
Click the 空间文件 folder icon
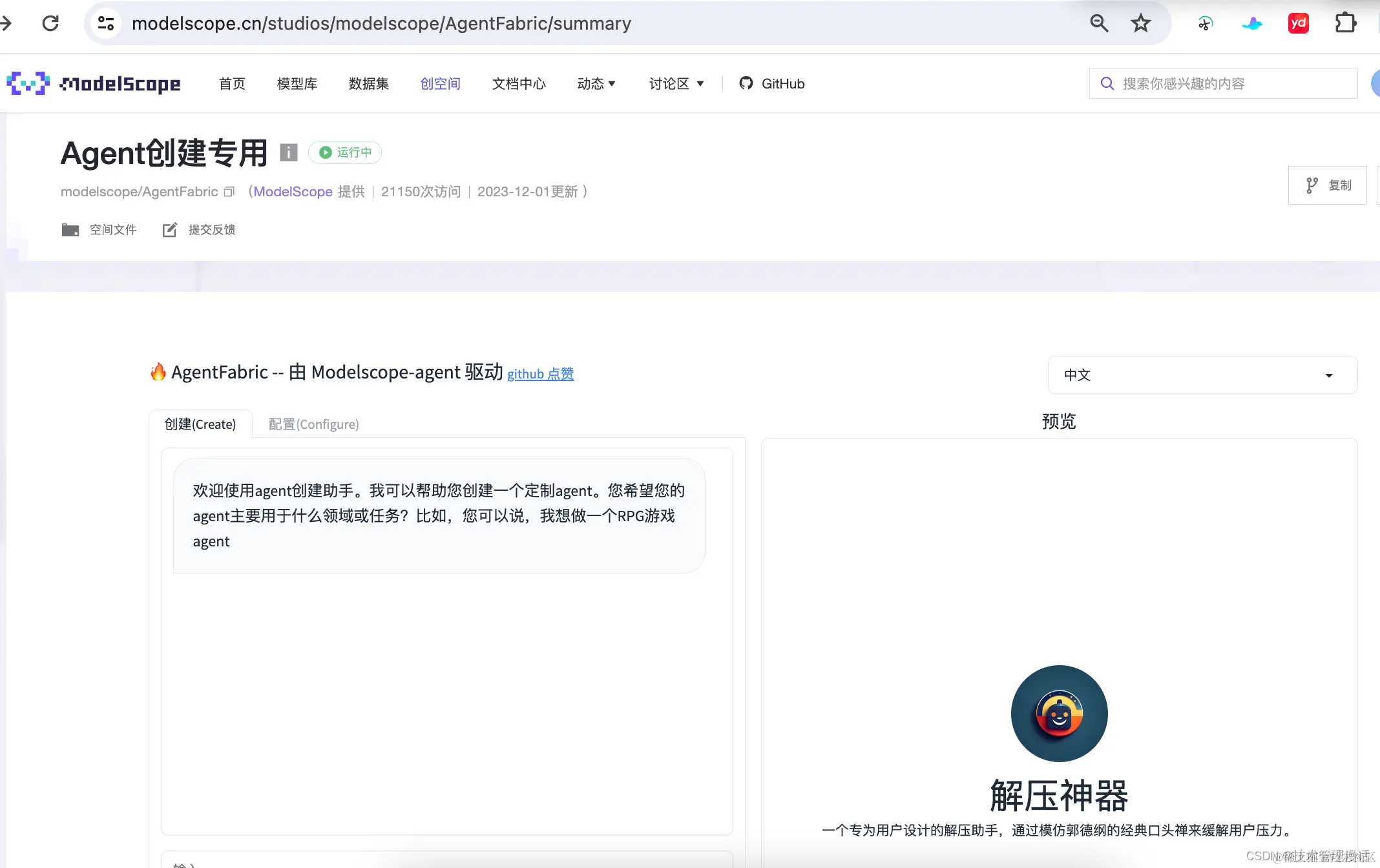coord(71,230)
